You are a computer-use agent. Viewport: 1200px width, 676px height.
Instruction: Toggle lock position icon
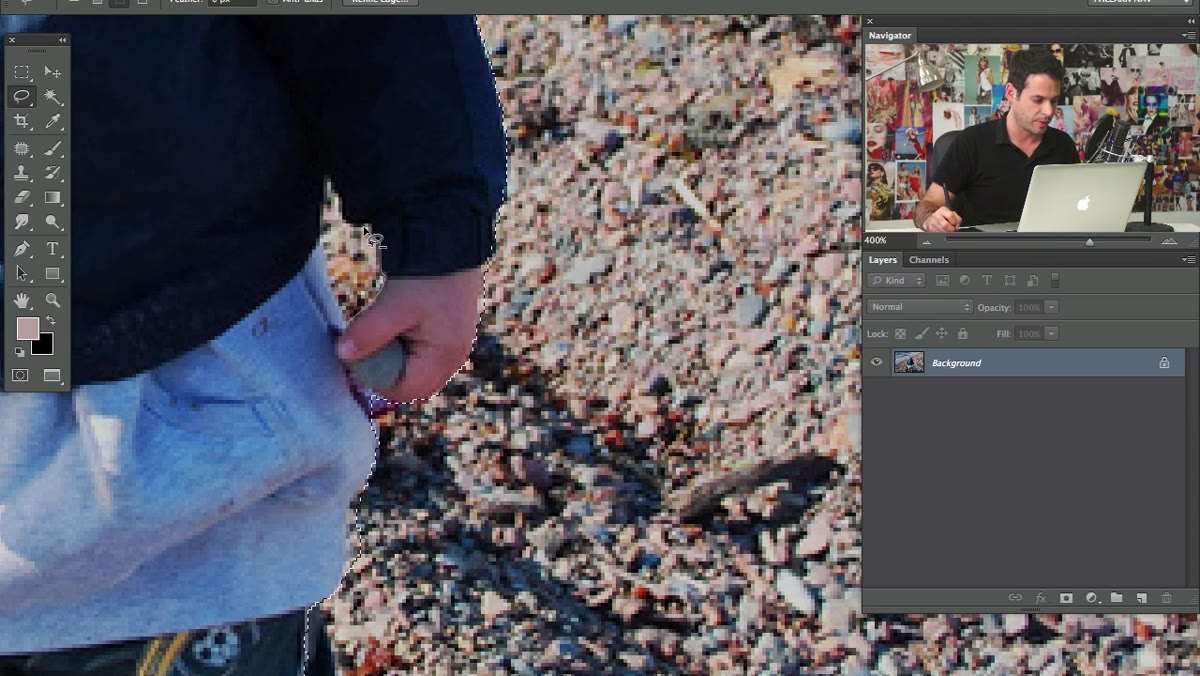coord(942,333)
